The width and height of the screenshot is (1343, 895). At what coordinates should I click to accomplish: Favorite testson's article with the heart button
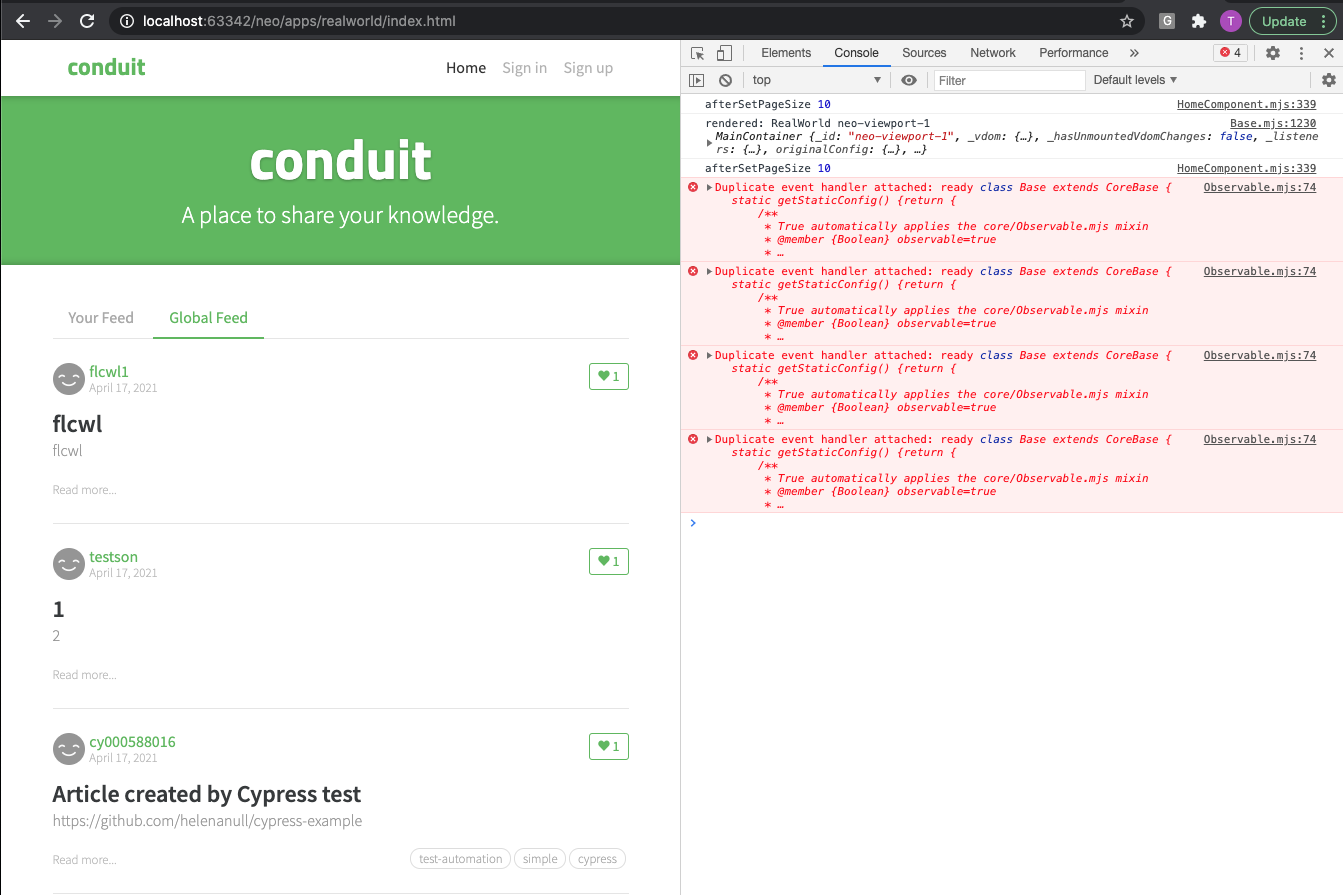click(x=609, y=562)
